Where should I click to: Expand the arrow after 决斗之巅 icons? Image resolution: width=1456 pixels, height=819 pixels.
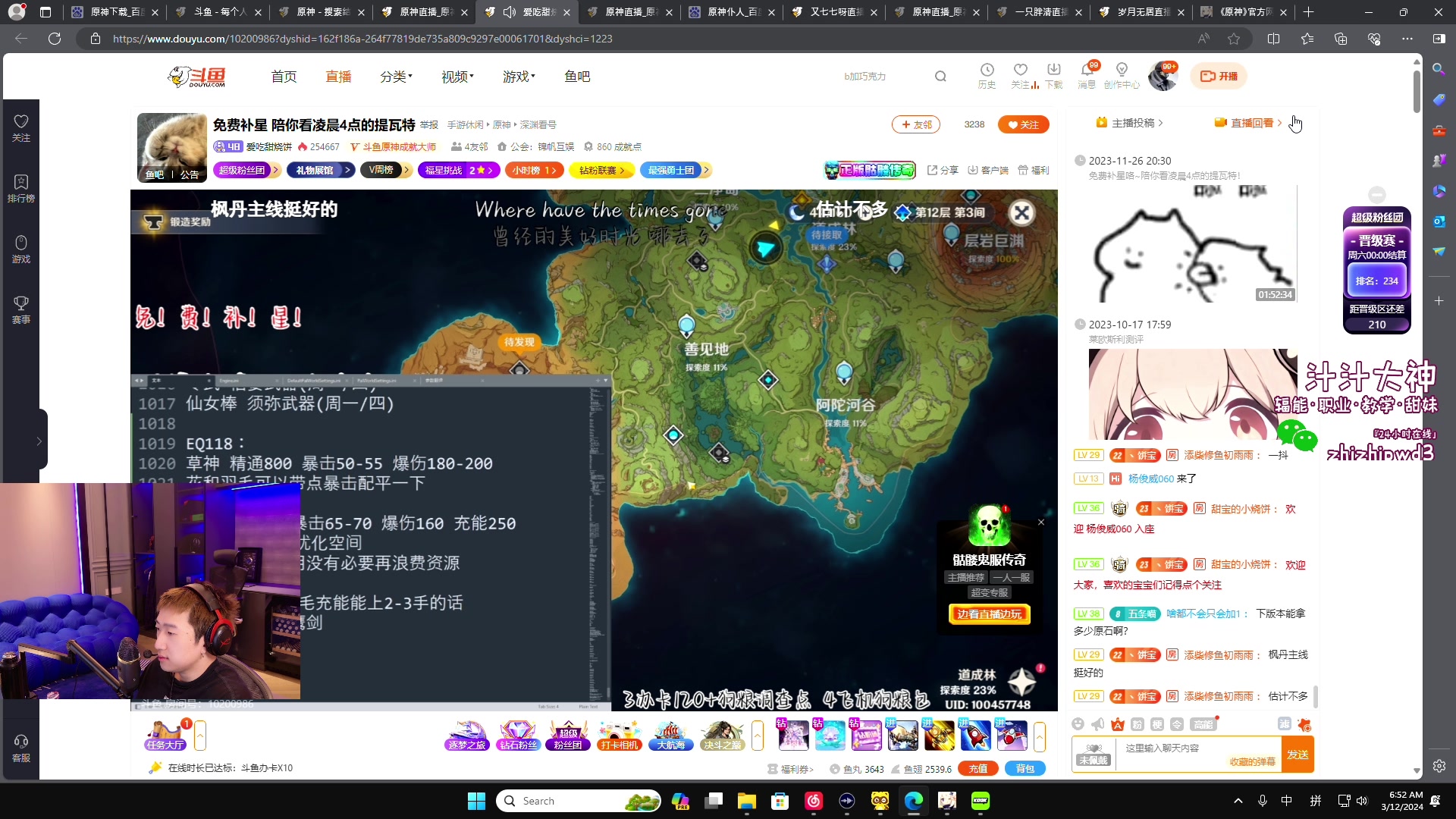click(758, 736)
